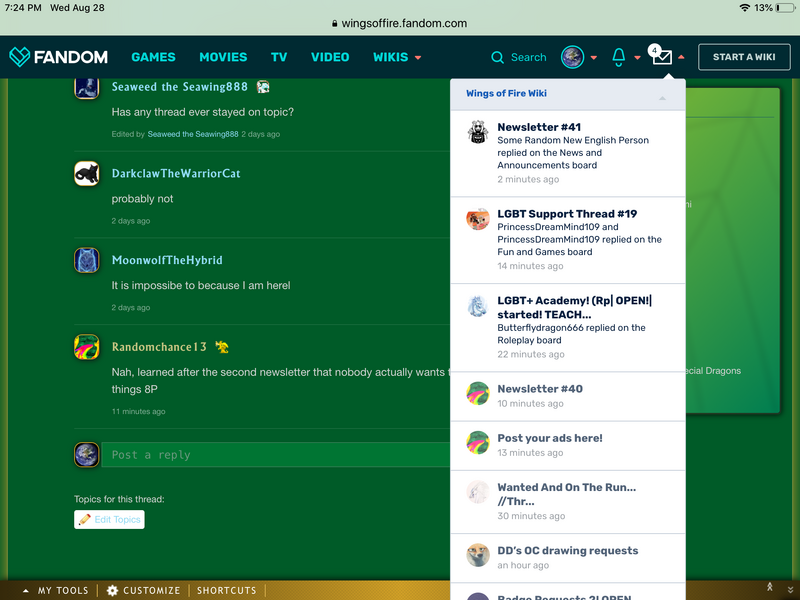Click the Search magnifier icon
The width and height of the screenshot is (800, 600).
coord(498,57)
